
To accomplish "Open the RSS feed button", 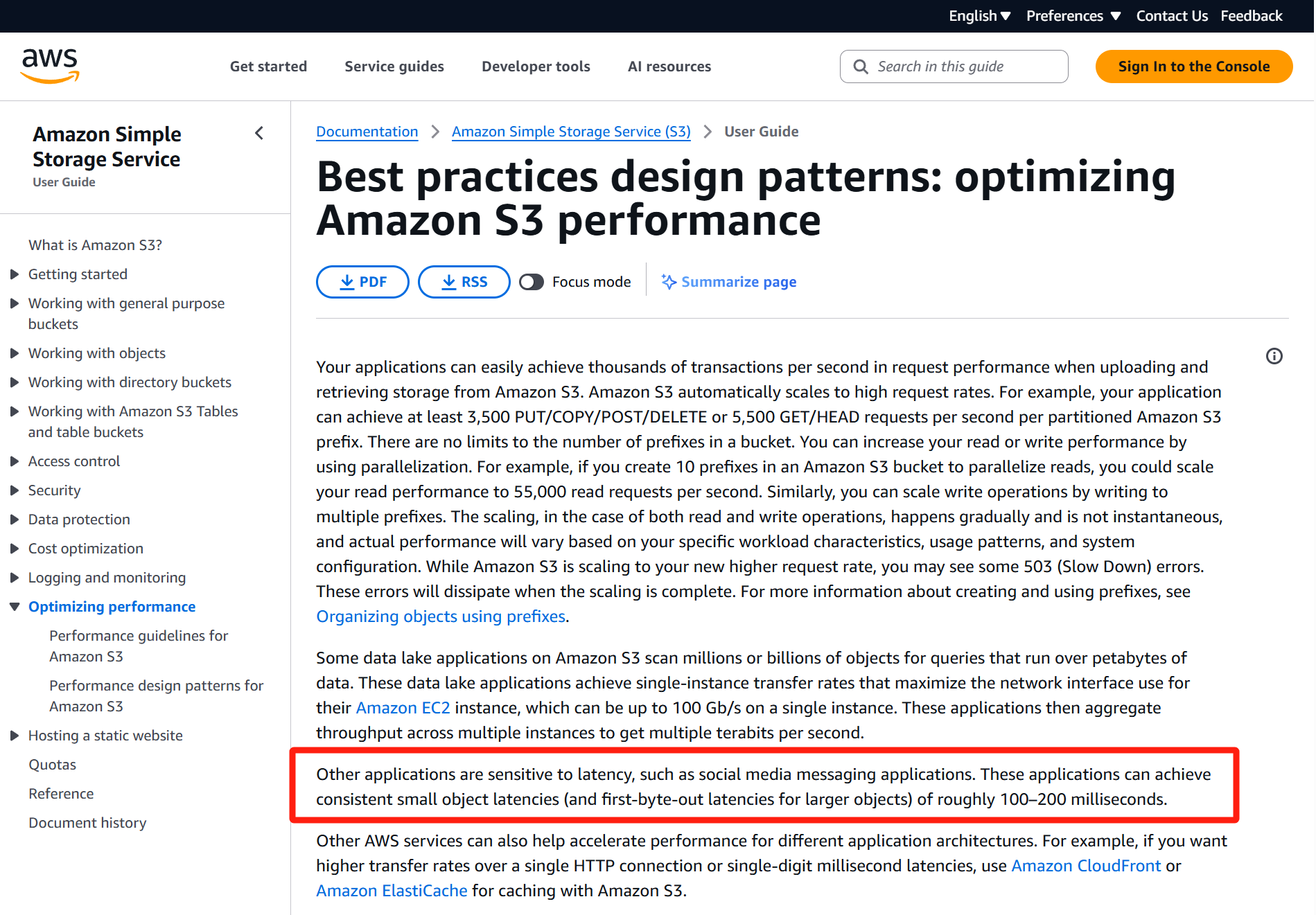I will (x=464, y=282).
